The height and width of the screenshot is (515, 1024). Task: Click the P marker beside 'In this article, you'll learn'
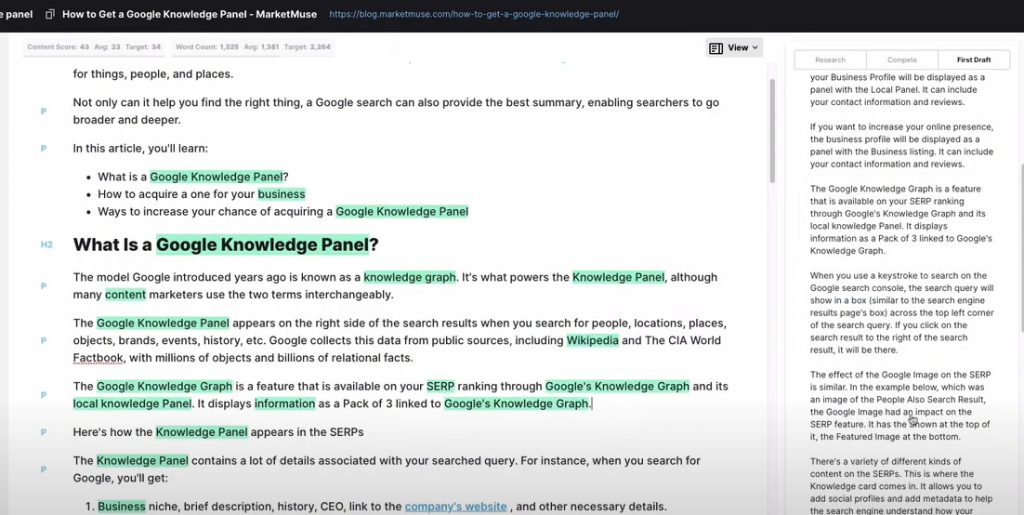point(43,149)
